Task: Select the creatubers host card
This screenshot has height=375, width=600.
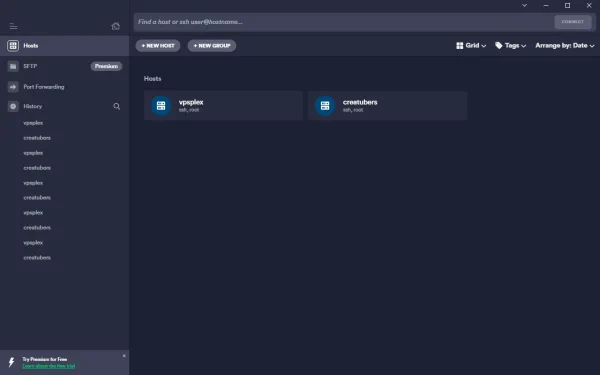Action: pos(387,106)
